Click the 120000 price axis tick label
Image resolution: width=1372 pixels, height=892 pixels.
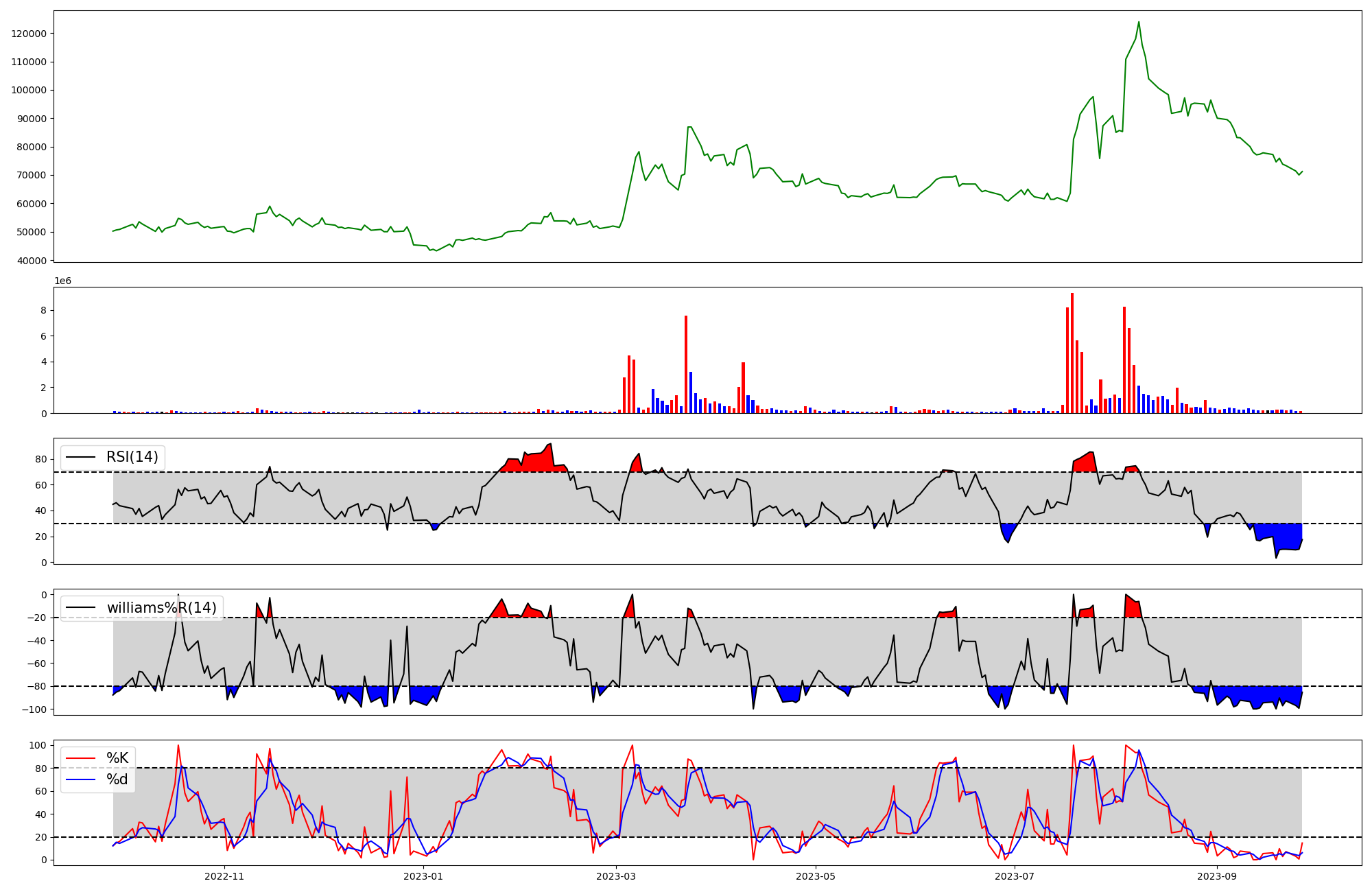click(x=29, y=34)
